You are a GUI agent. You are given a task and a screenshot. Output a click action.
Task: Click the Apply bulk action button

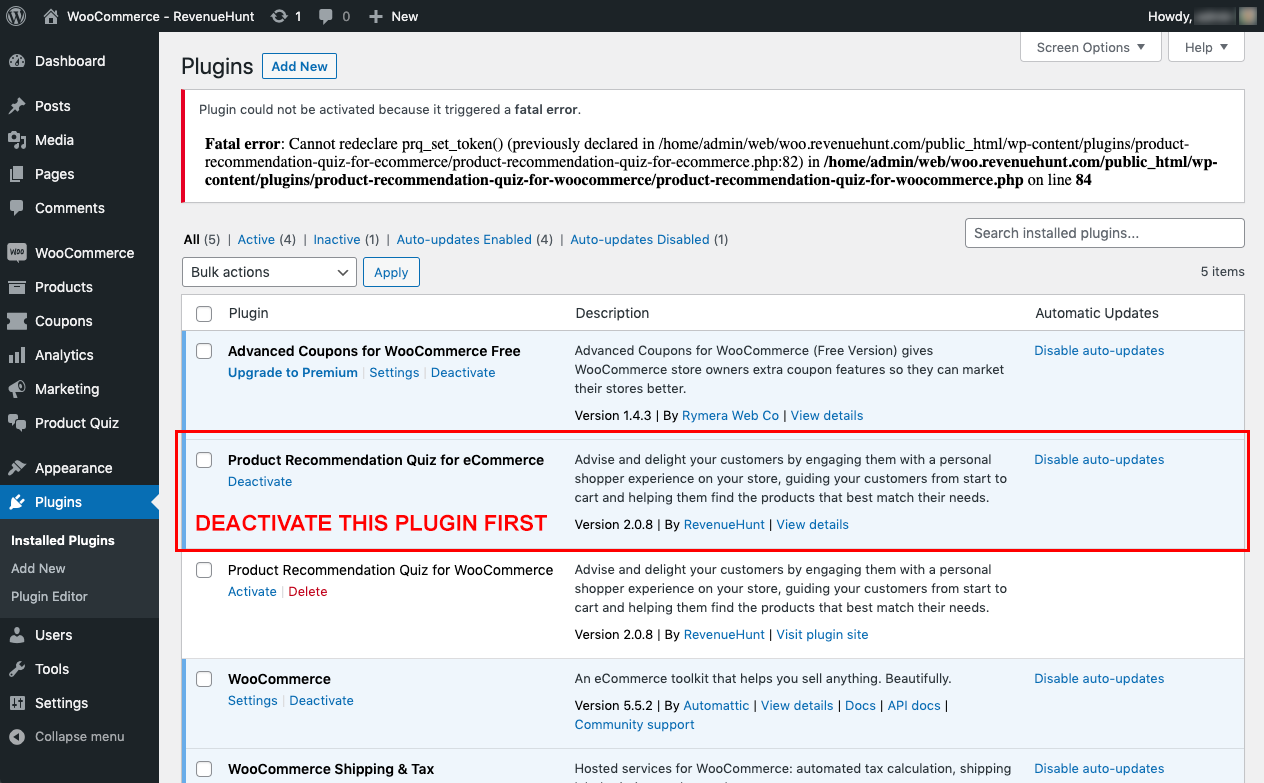tap(391, 272)
